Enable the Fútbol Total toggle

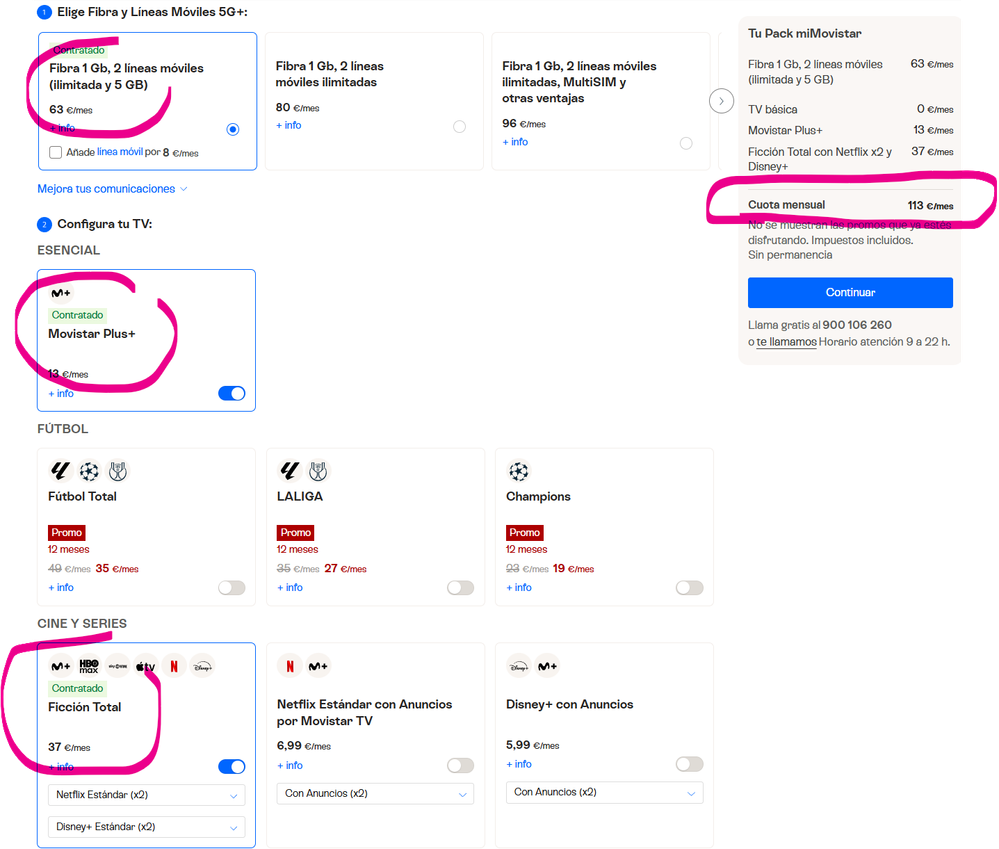(x=232, y=588)
